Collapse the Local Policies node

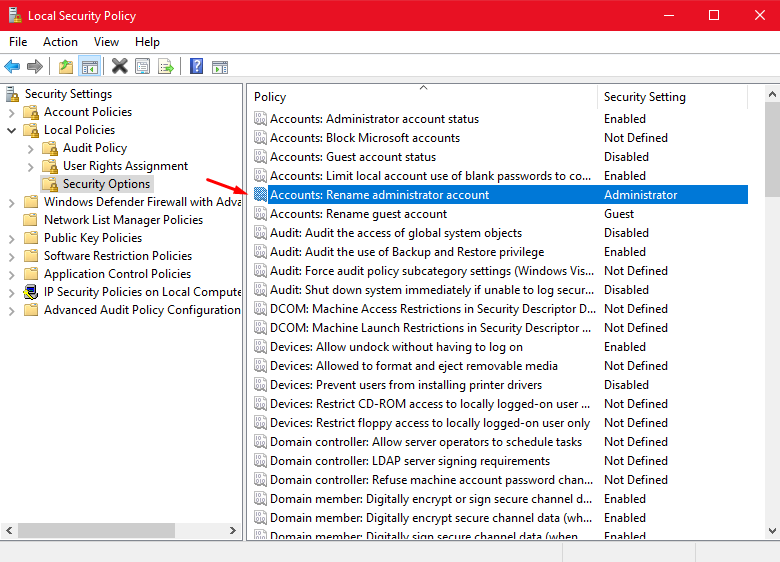pos(11,131)
